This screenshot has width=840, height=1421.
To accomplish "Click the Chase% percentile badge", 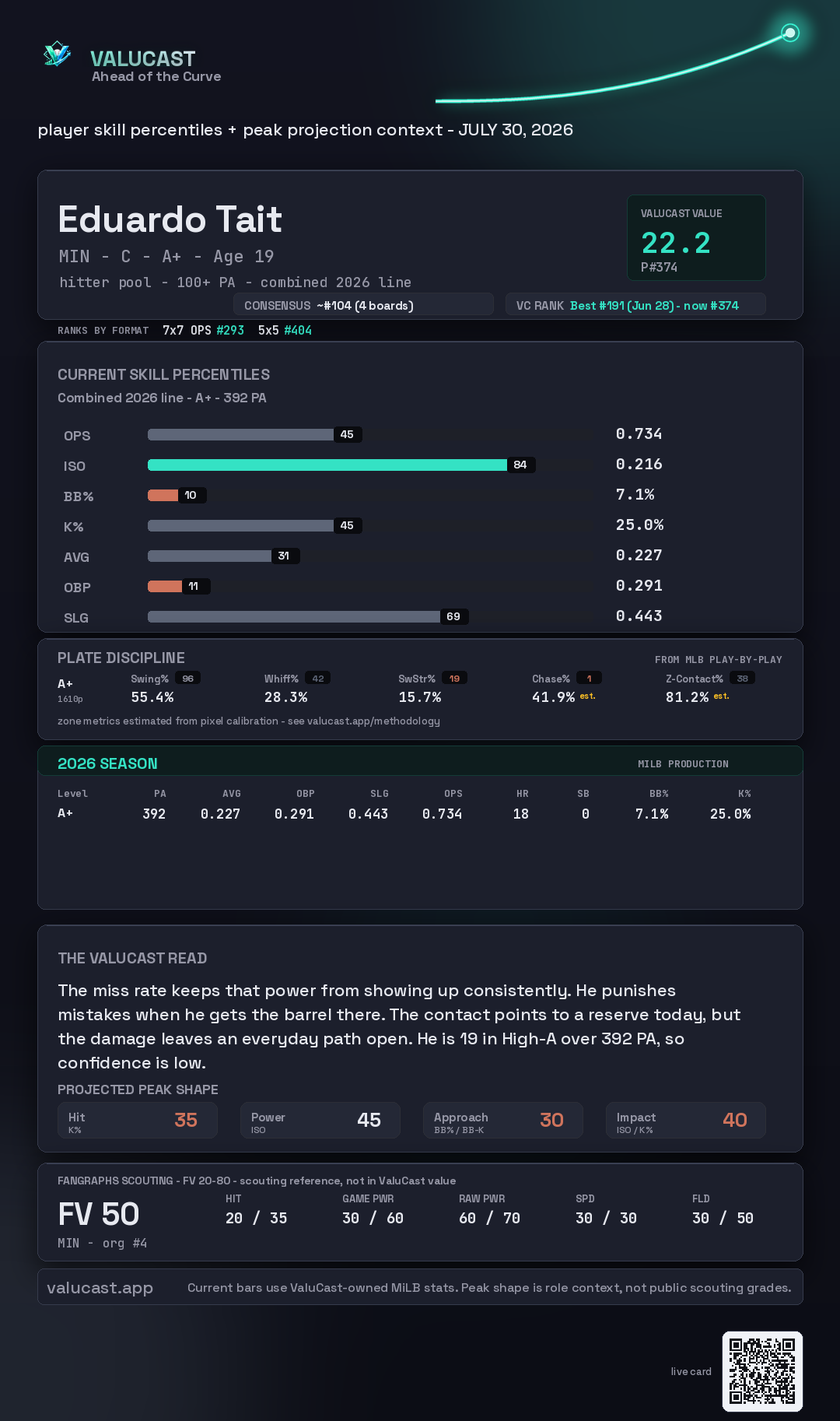I will (589, 679).
